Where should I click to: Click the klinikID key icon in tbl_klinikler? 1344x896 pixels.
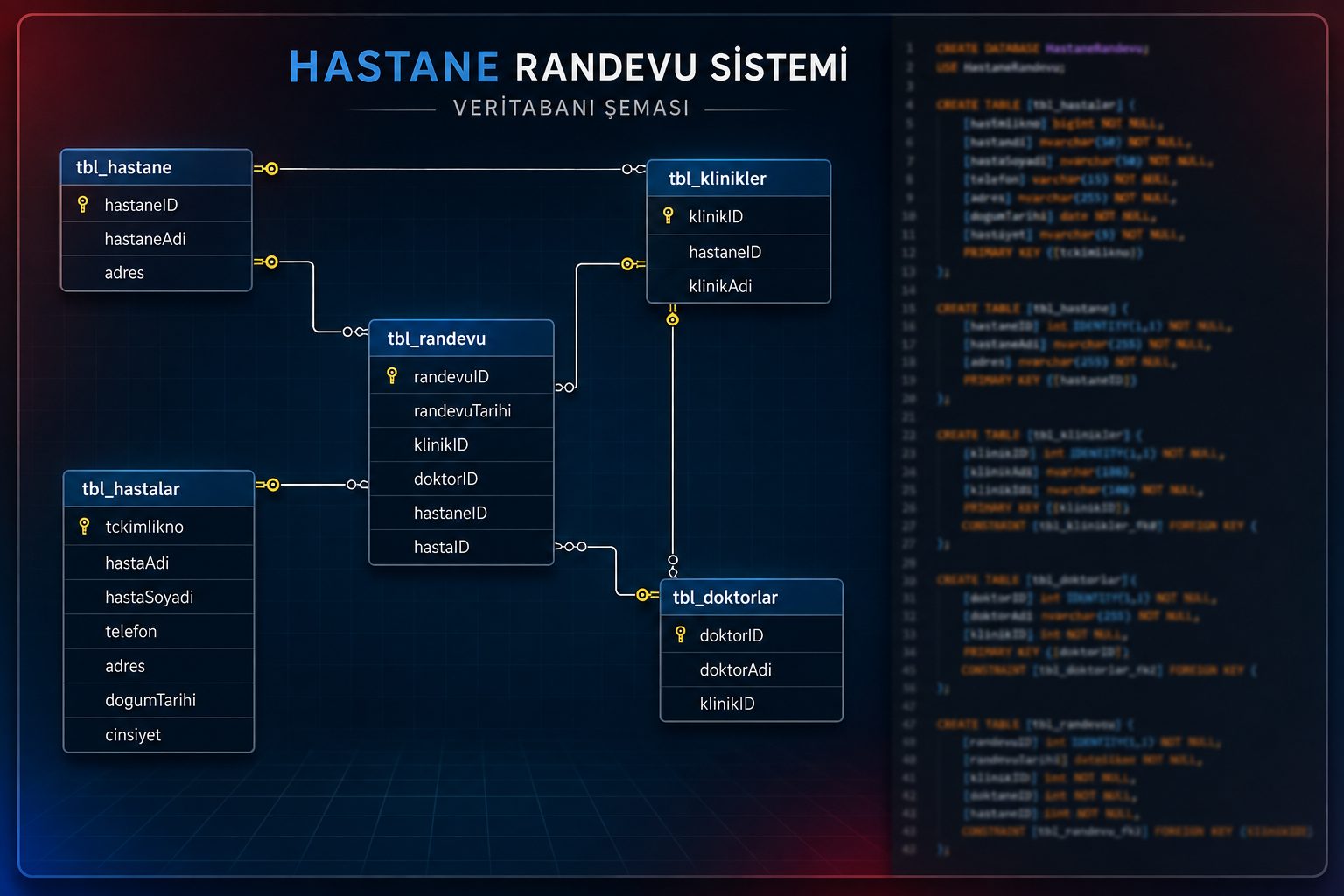(x=668, y=215)
